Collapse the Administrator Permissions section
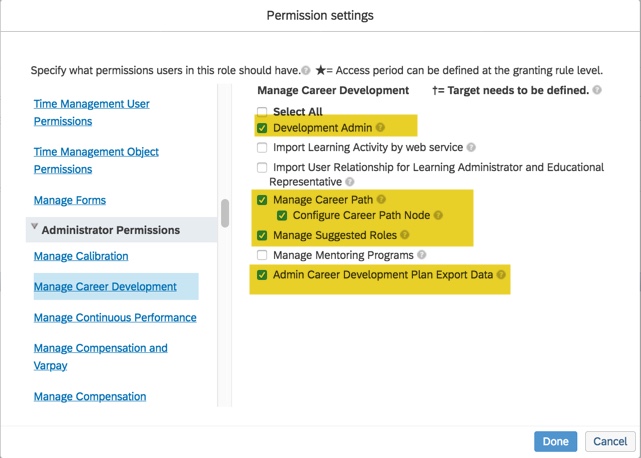641x458 pixels. (35, 228)
